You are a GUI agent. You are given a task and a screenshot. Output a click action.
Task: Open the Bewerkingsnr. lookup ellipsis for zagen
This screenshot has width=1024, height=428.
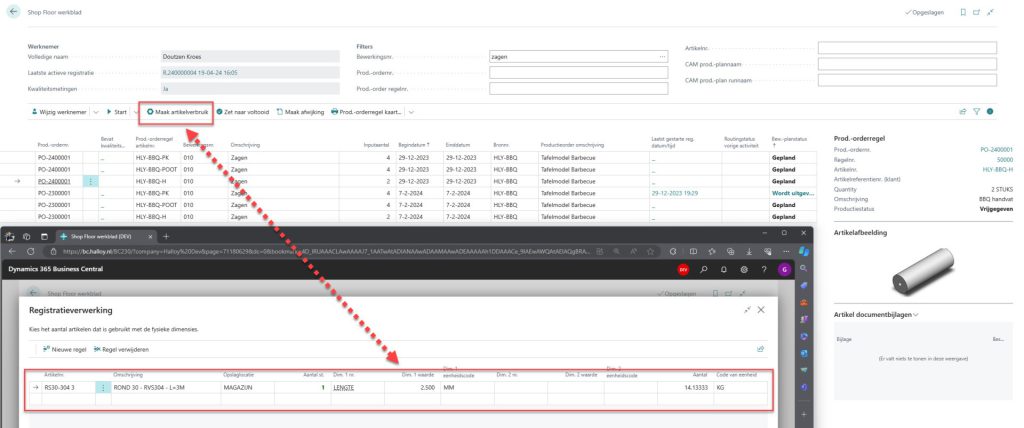(661, 57)
